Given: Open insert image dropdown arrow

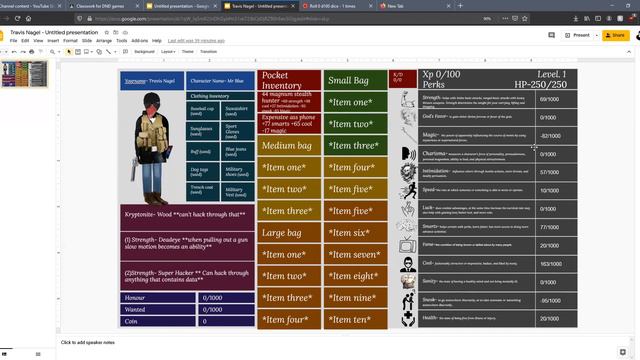Looking at the screenshot, I should pos(92,52).
